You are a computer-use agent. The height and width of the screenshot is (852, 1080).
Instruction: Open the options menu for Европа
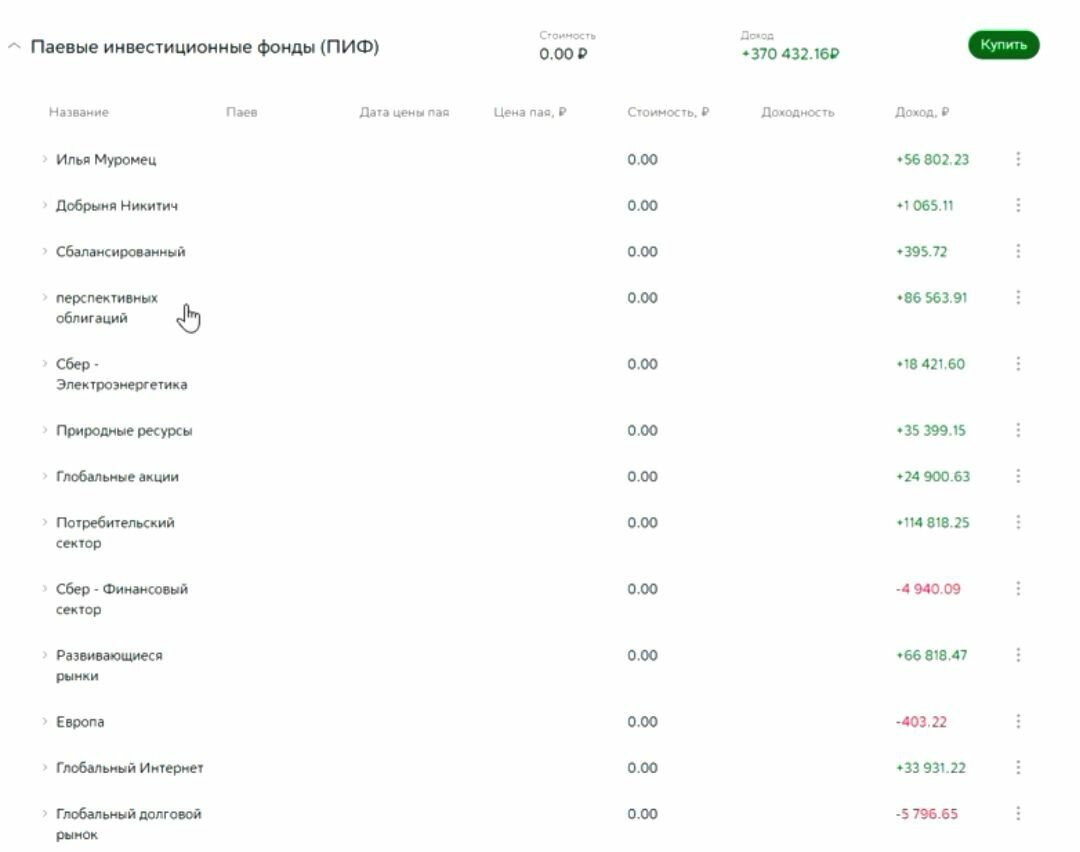click(x=1018, y=721)
